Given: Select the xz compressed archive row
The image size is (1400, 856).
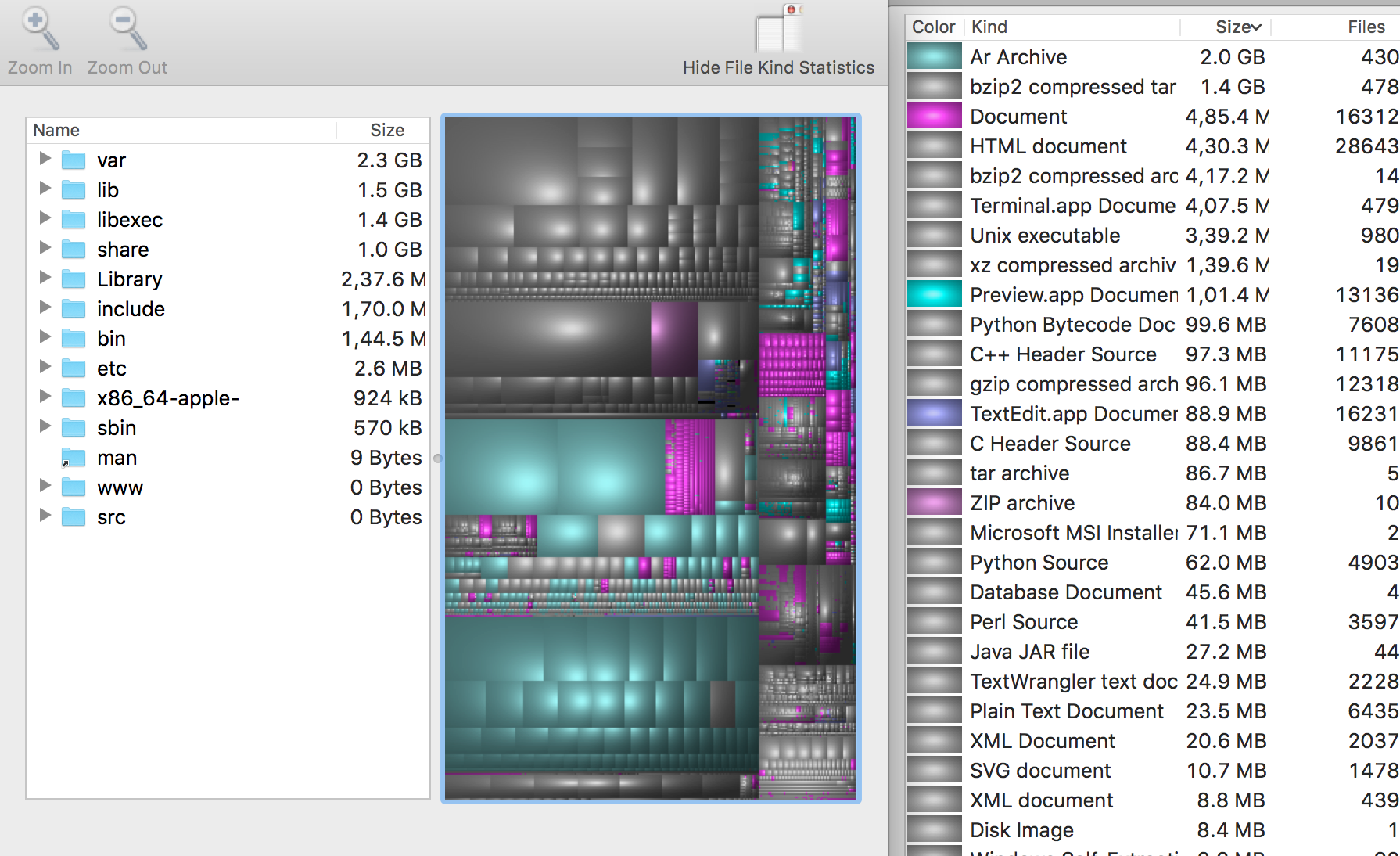Looking at the screenshot, I should [1153, 264].
